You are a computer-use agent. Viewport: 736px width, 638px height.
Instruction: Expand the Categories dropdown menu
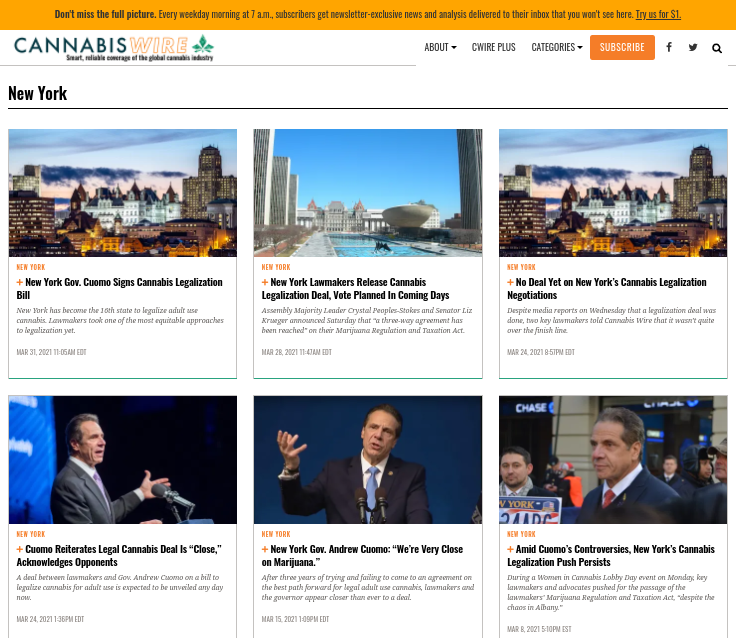pos(557,47)
